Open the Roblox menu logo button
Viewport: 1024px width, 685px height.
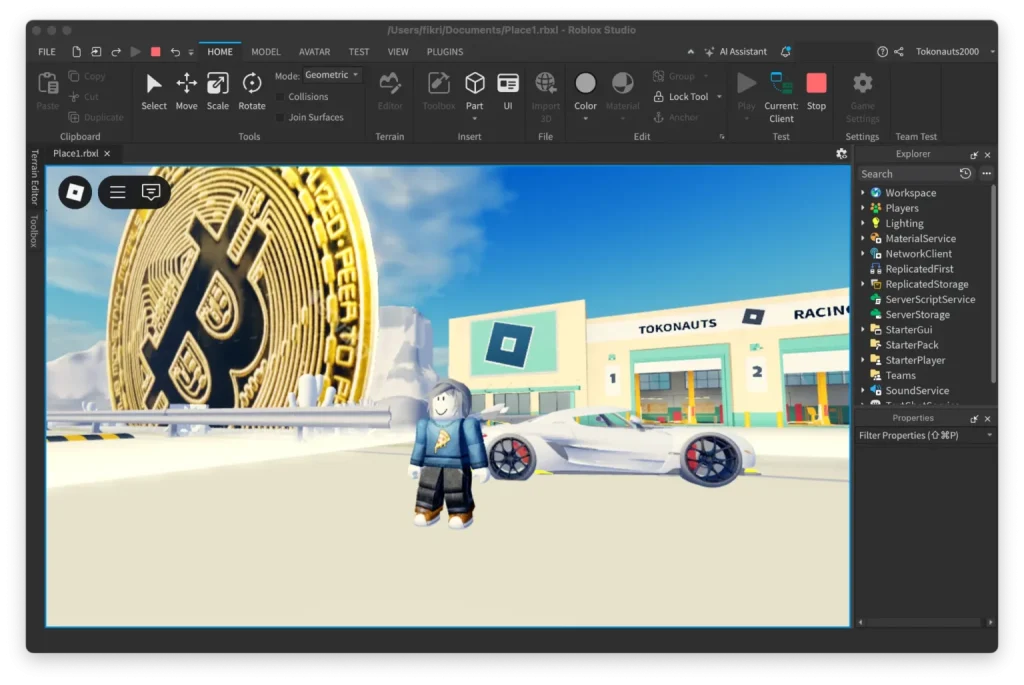coord(75,192)
